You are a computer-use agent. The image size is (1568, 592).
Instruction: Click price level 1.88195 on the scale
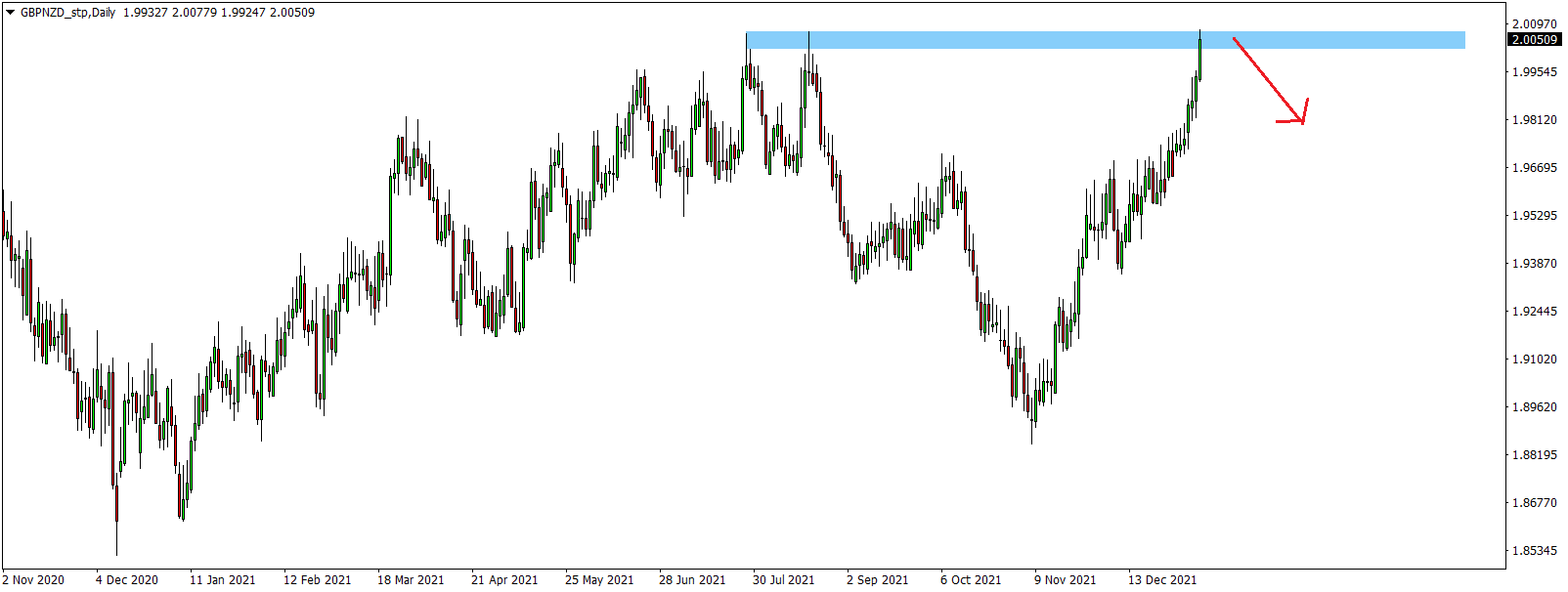click(x=1534, y=454)
